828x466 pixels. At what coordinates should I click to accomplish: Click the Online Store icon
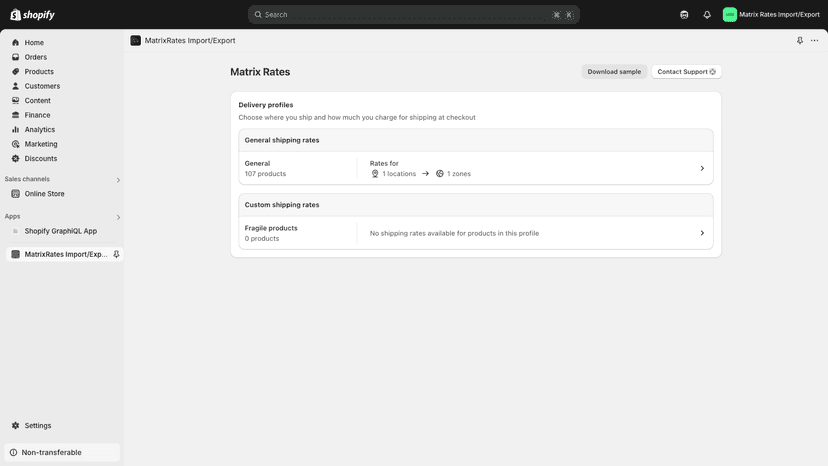[x=15, y=194]
